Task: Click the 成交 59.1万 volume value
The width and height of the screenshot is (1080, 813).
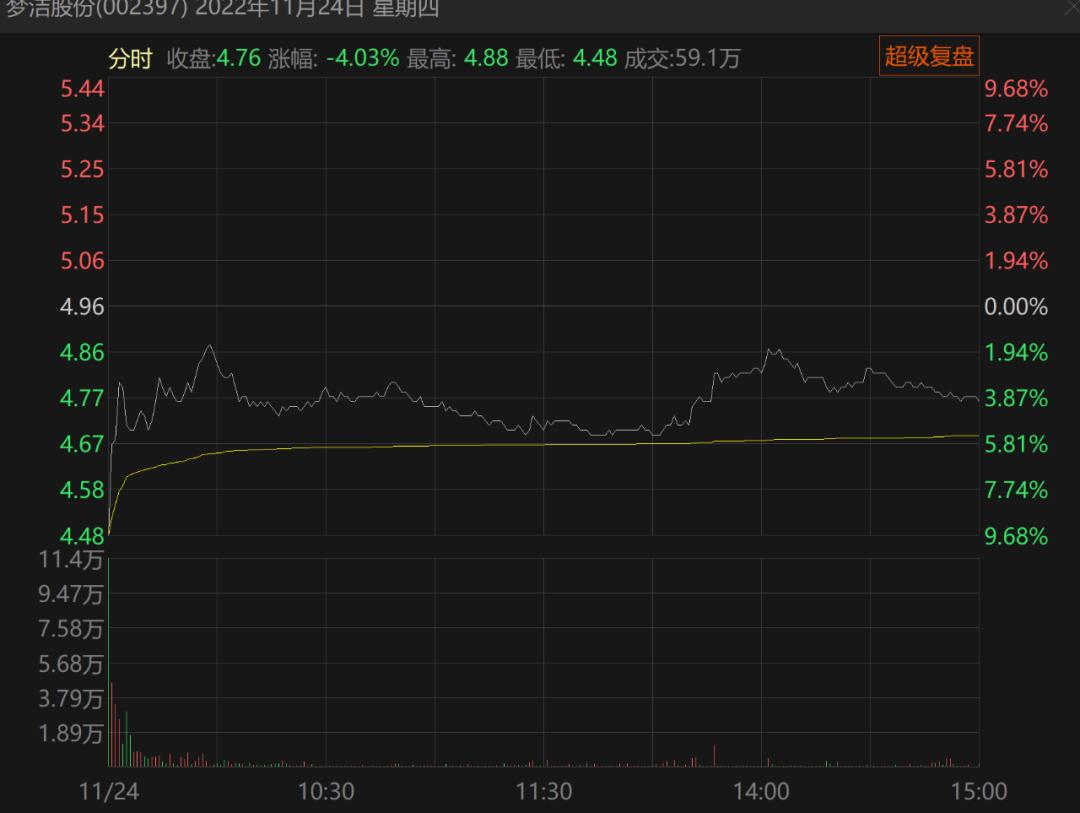Action: tap(707, 59)
